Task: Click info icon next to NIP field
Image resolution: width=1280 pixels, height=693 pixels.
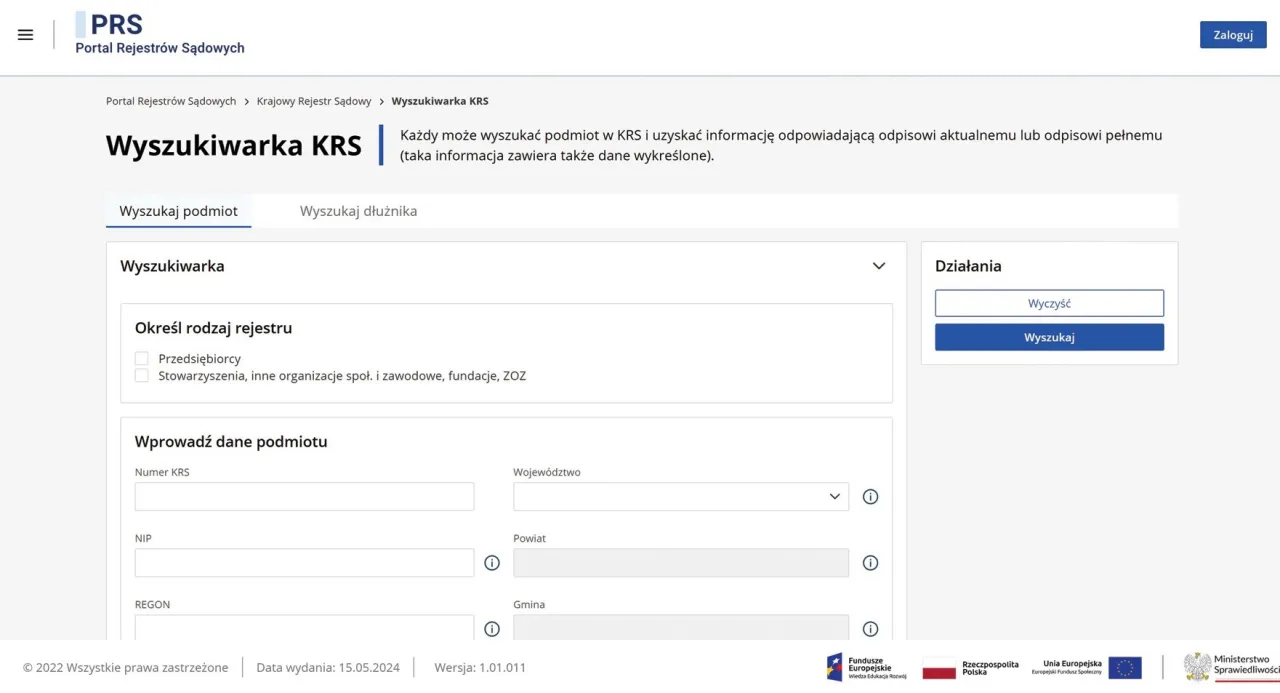Action: 491,563
